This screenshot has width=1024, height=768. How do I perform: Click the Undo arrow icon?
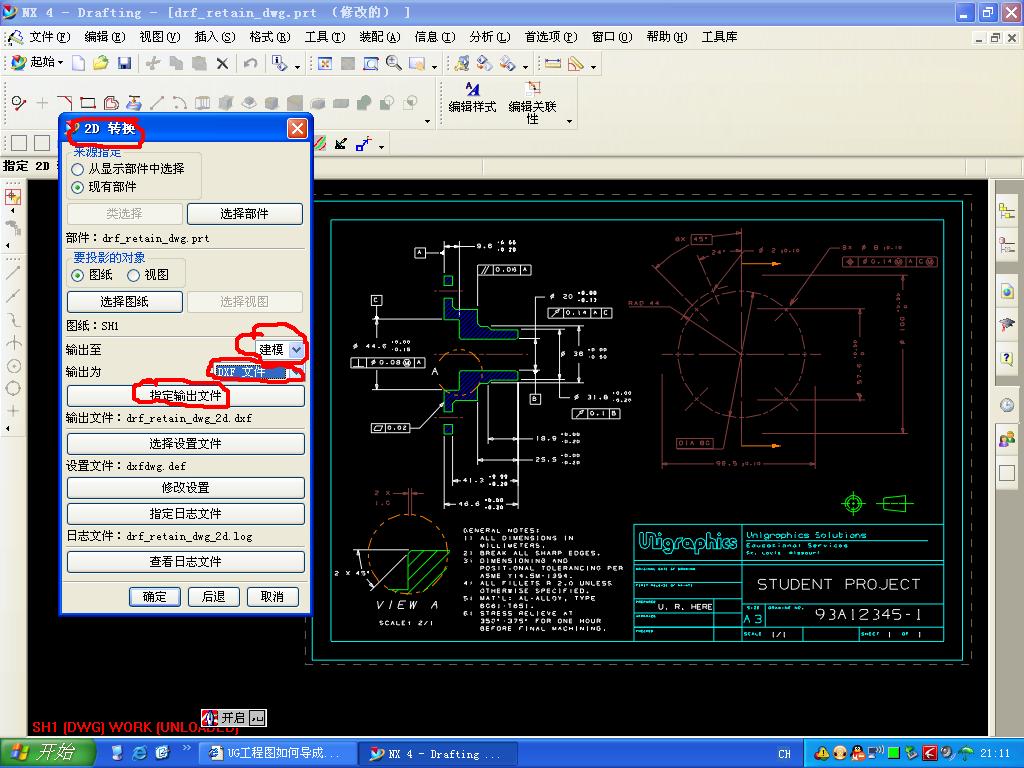[250, 63]
